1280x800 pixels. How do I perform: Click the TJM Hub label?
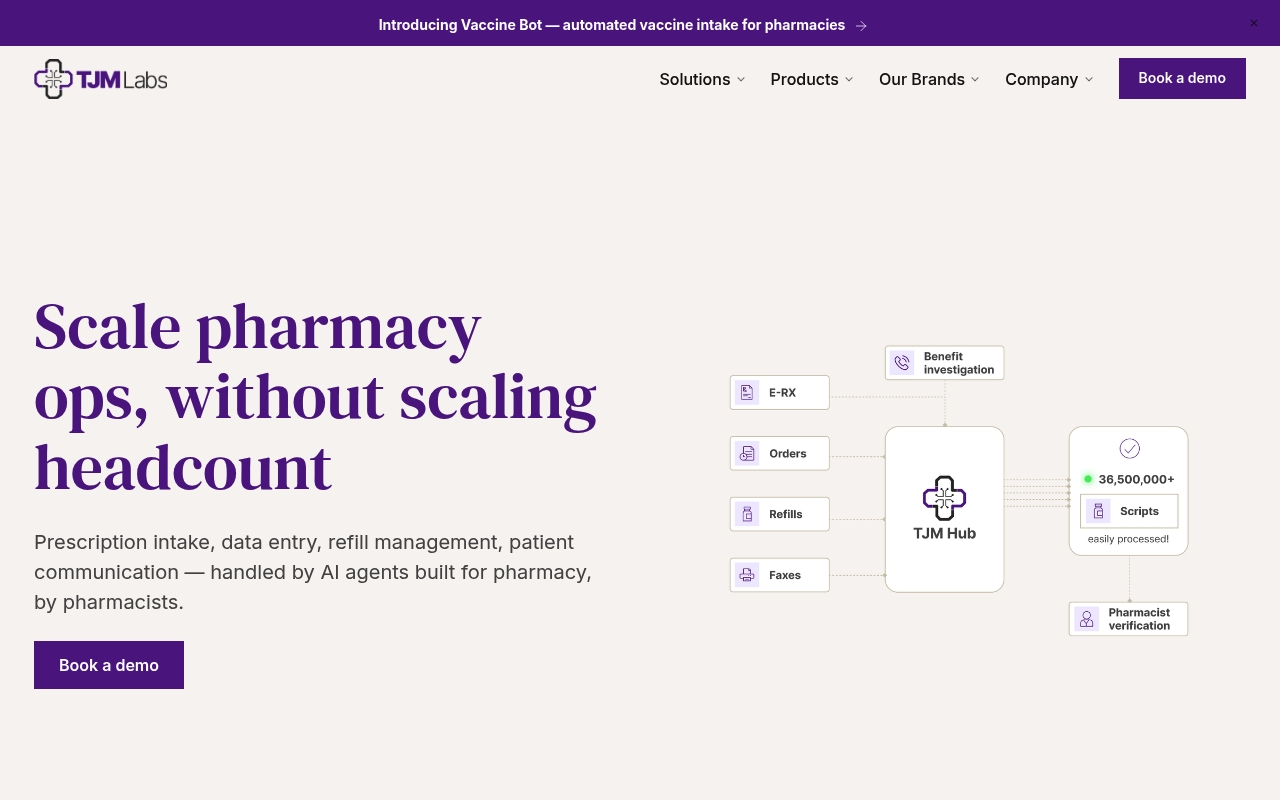(x=944, y=533)
